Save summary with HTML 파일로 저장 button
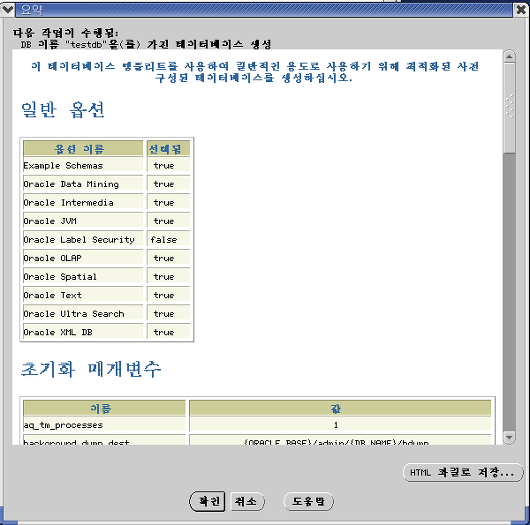 (x=463, y=472)
